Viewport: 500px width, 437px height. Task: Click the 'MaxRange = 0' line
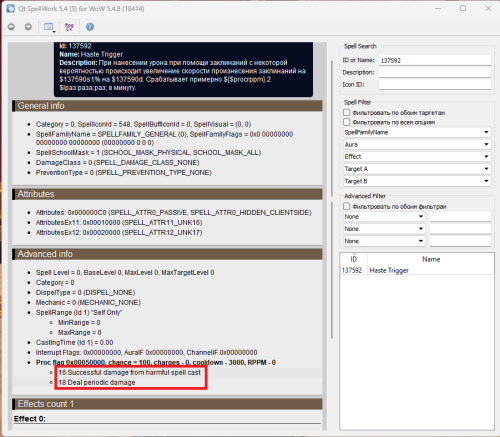coord(80,332)
